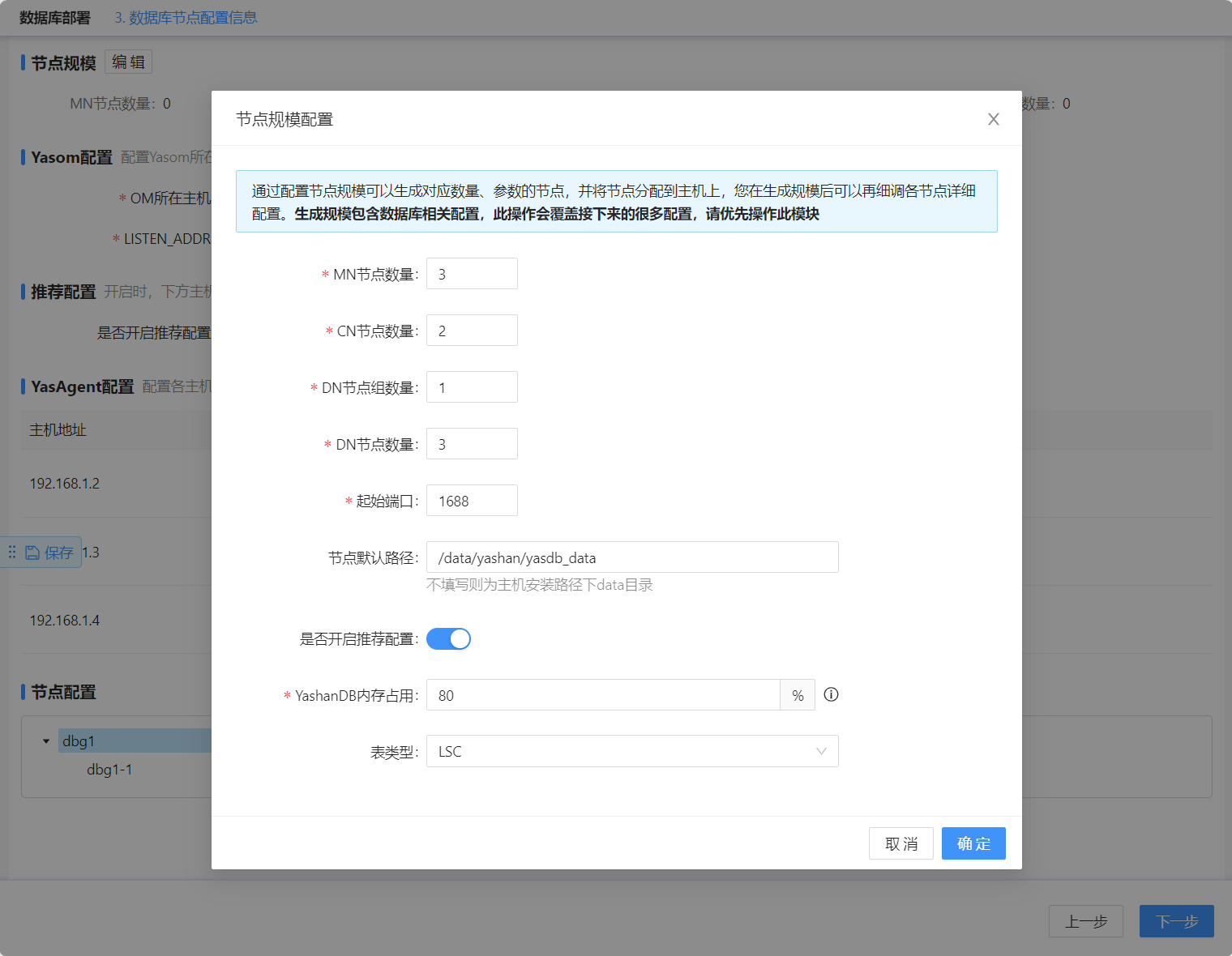Open the 表类型 LSC dropdown
Image resolution: width=1232 pixels, height=956 pixels.
[x=631, y=751]
